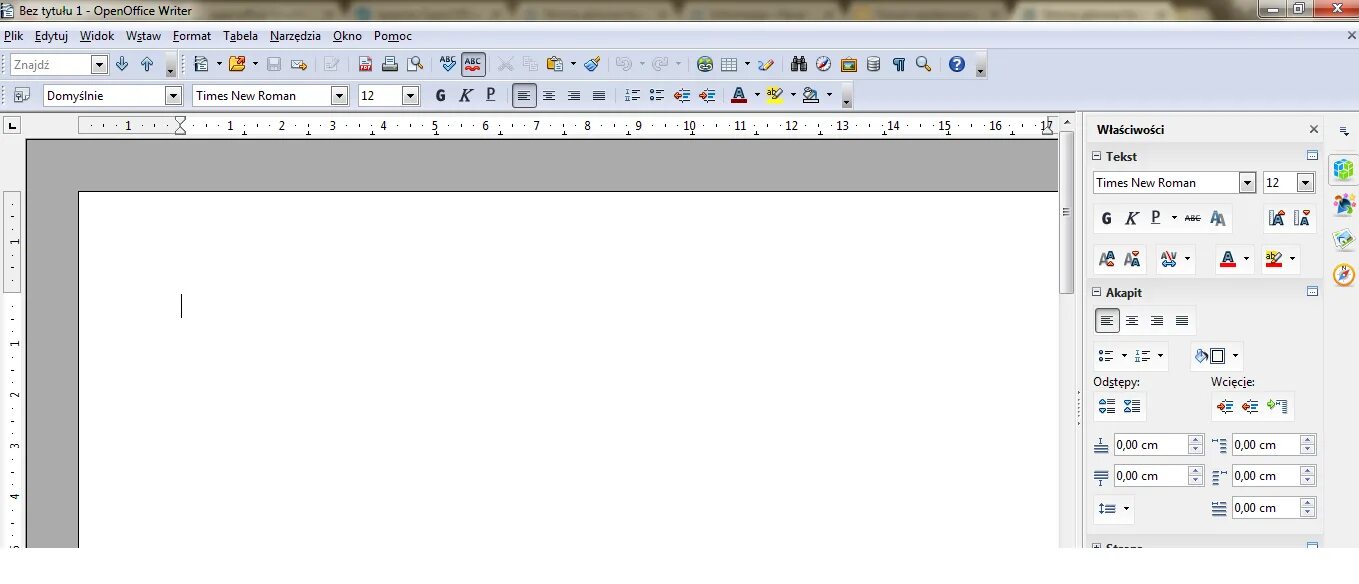The height and width of the screenshot is (584, 1359).
Task: Open Page Preview from toolbar
Action: (415, 64)
